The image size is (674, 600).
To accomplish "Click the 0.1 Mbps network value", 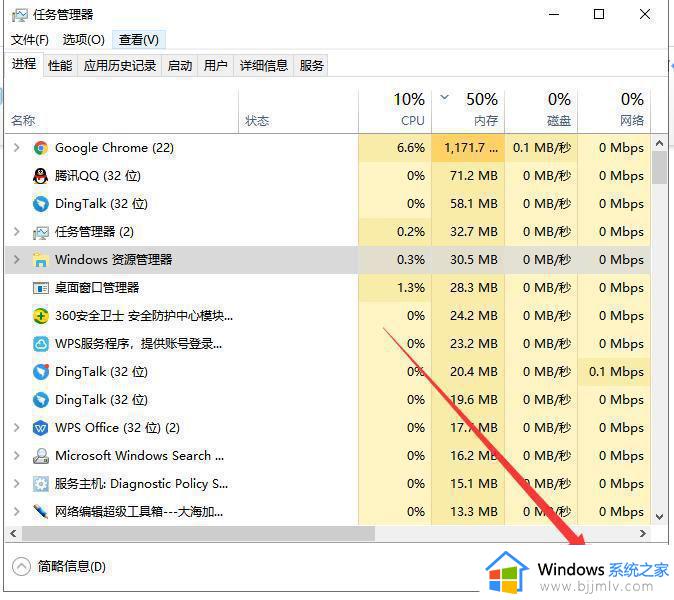I will [x=616, y=372].
